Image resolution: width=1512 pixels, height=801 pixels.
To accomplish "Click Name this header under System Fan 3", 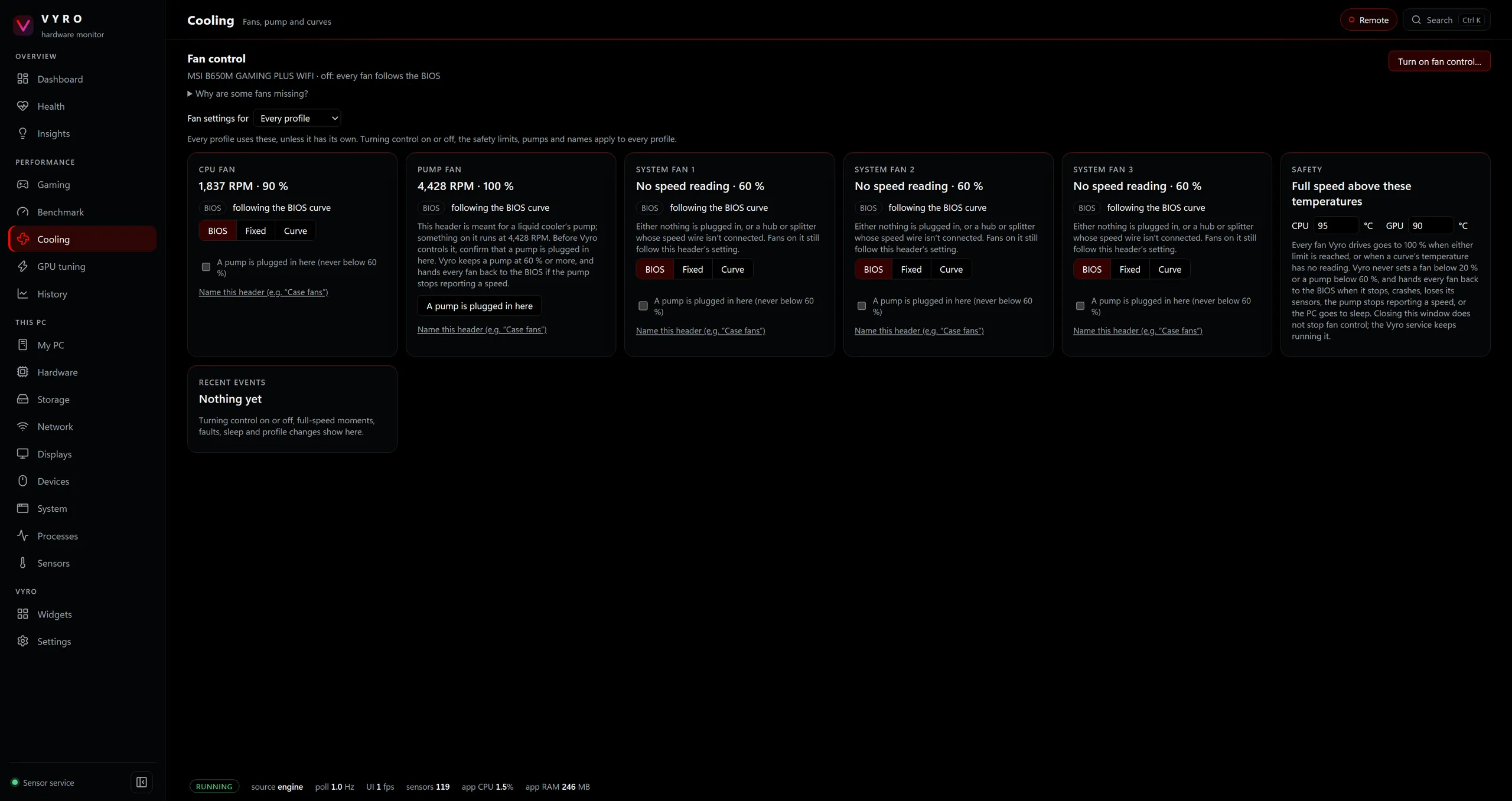I will 1138,331.
